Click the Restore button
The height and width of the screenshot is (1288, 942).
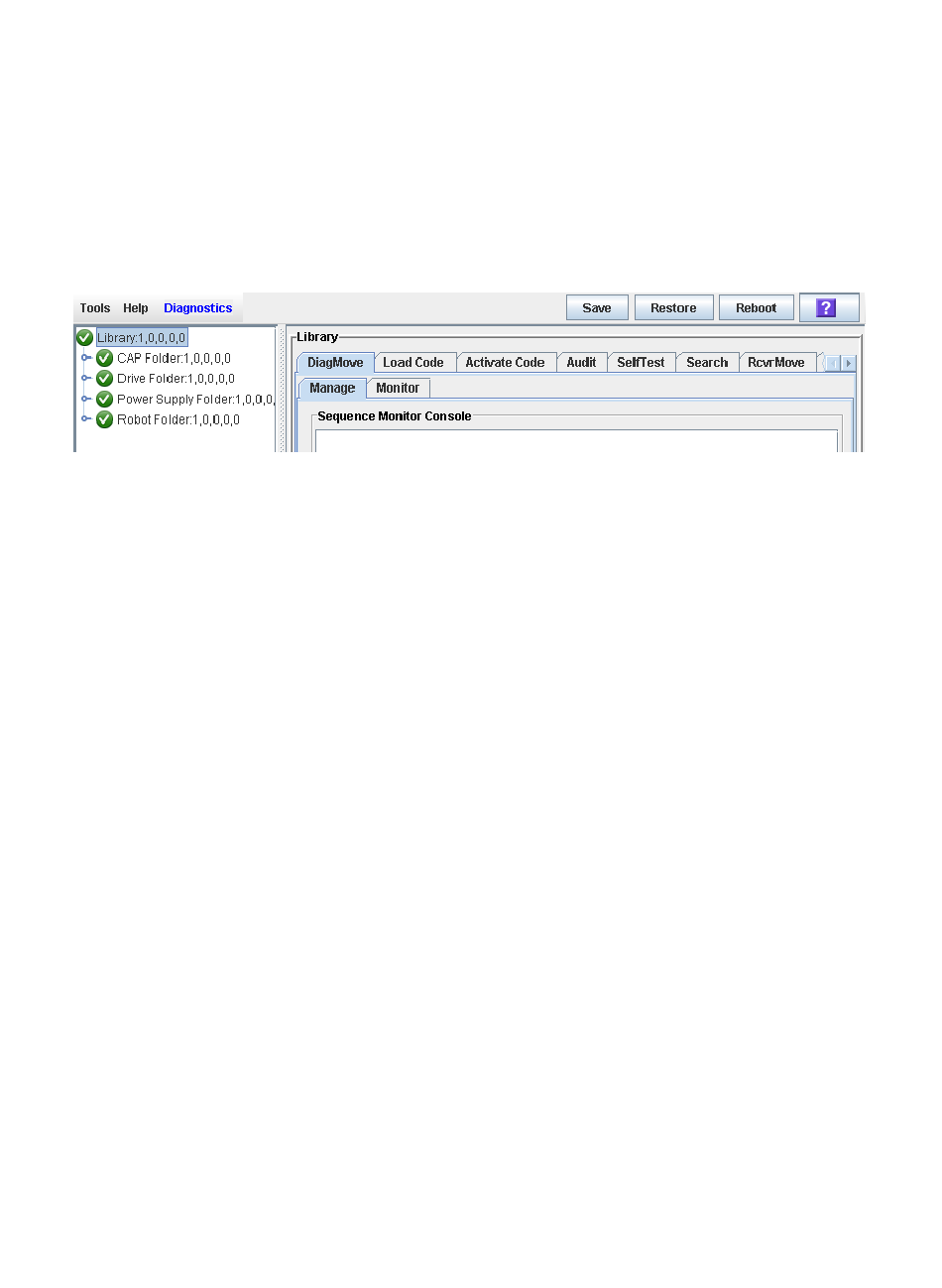click(673, 308)
